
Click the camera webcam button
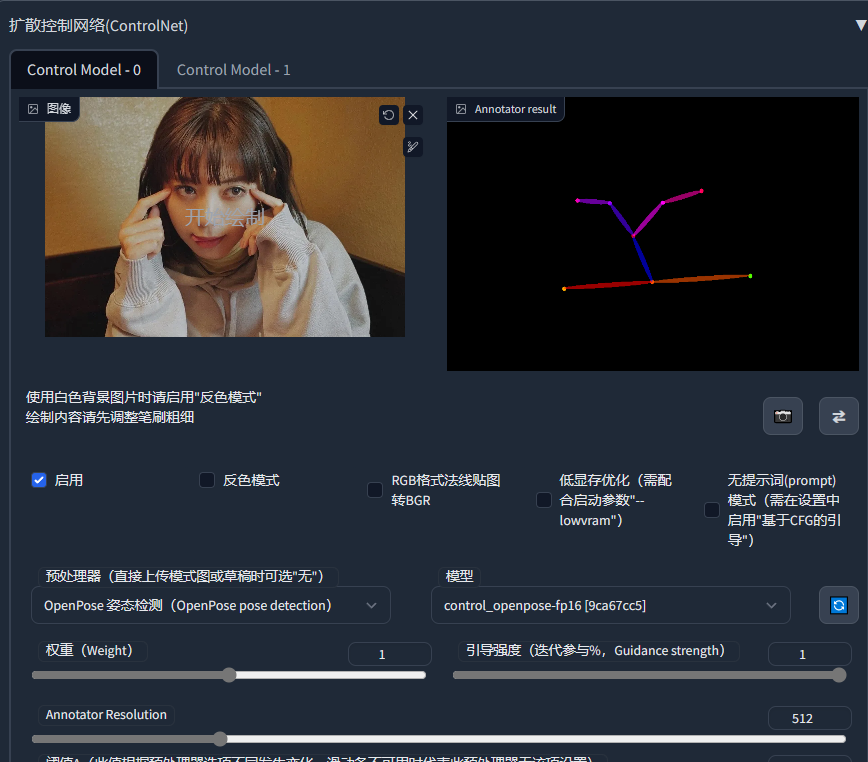click(x=783, y=416)
